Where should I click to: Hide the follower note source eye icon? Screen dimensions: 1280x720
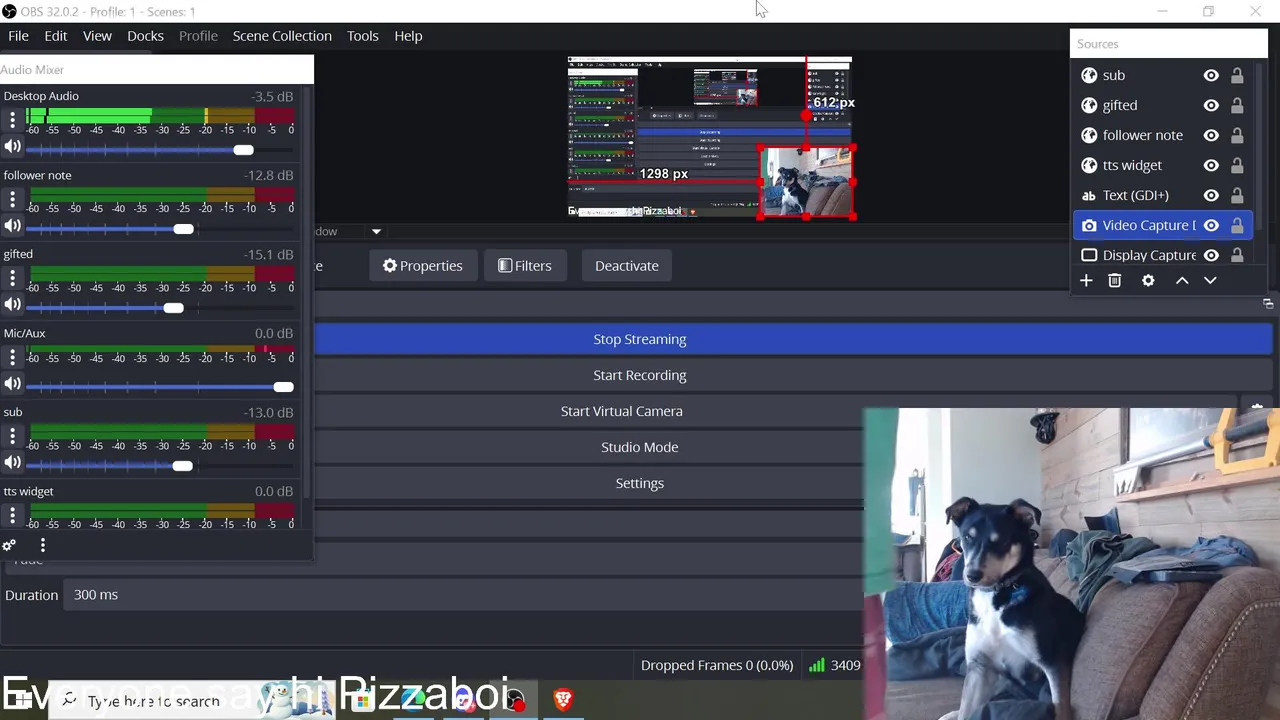point(1211,135)
